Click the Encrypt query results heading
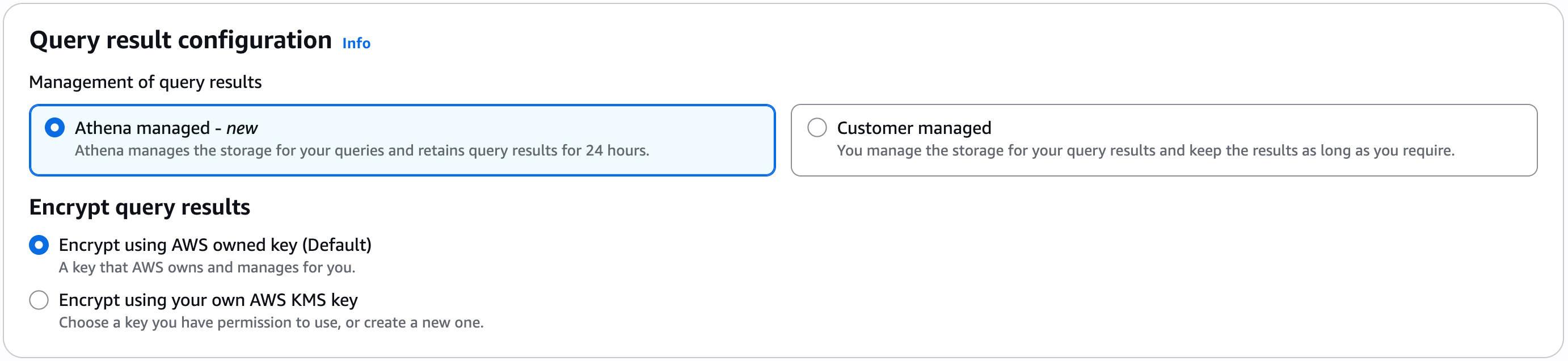Image resolution: width=1568 pixels, height=361 pixels. 140,207
